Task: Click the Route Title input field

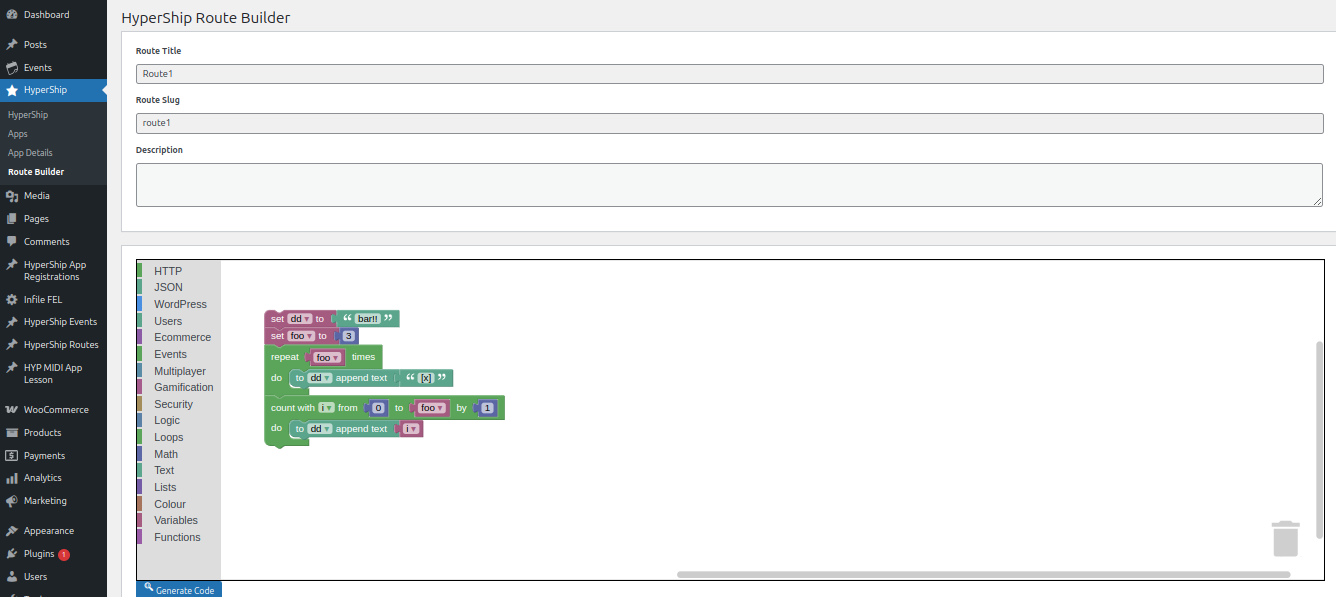Action: coord(729,74)
